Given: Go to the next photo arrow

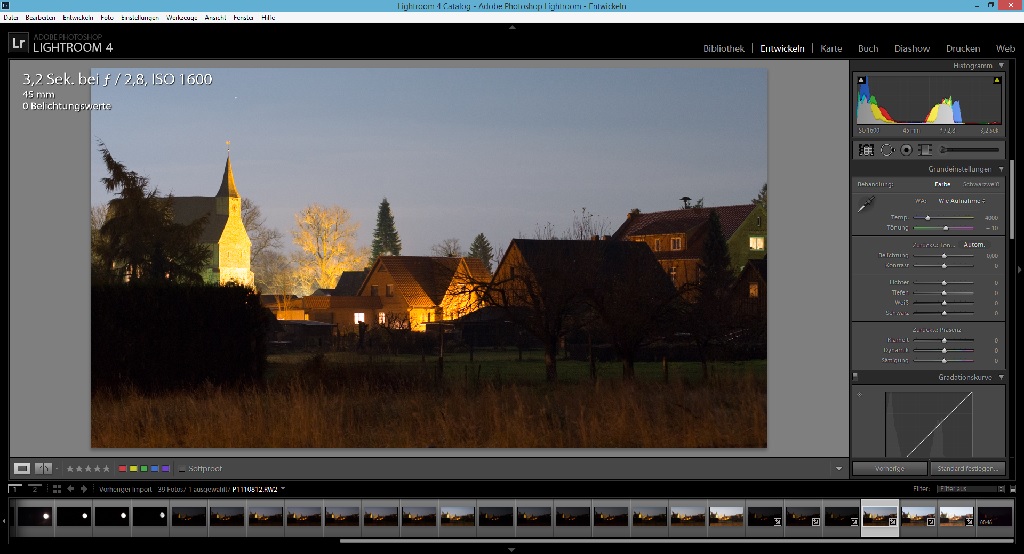Looking at the screenshot, I should tap(84, 489).
